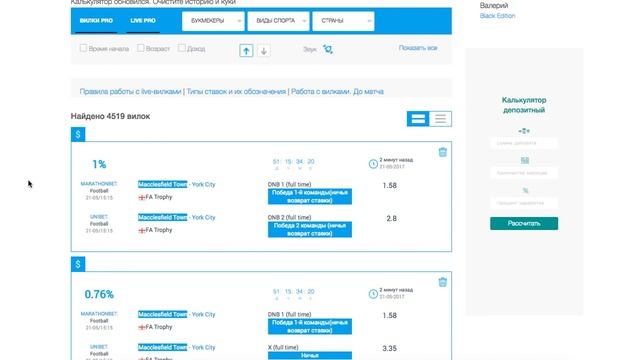
Task: Switch to the compact list view
Action: [x=440, y=119]
